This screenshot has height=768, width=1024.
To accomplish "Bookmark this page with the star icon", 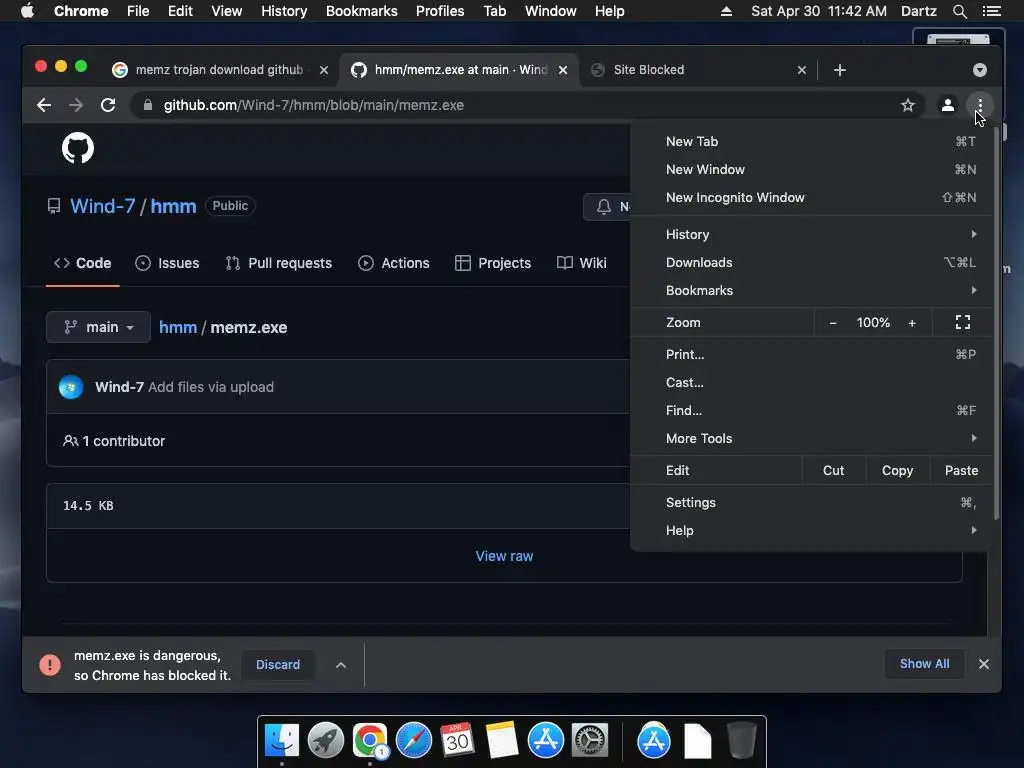I will [x=908, y=105].
